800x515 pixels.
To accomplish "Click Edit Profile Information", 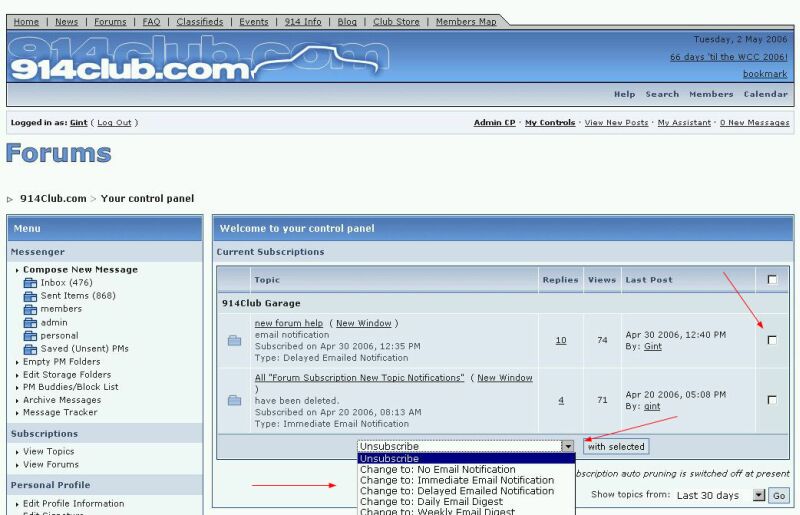I will 73,503.
